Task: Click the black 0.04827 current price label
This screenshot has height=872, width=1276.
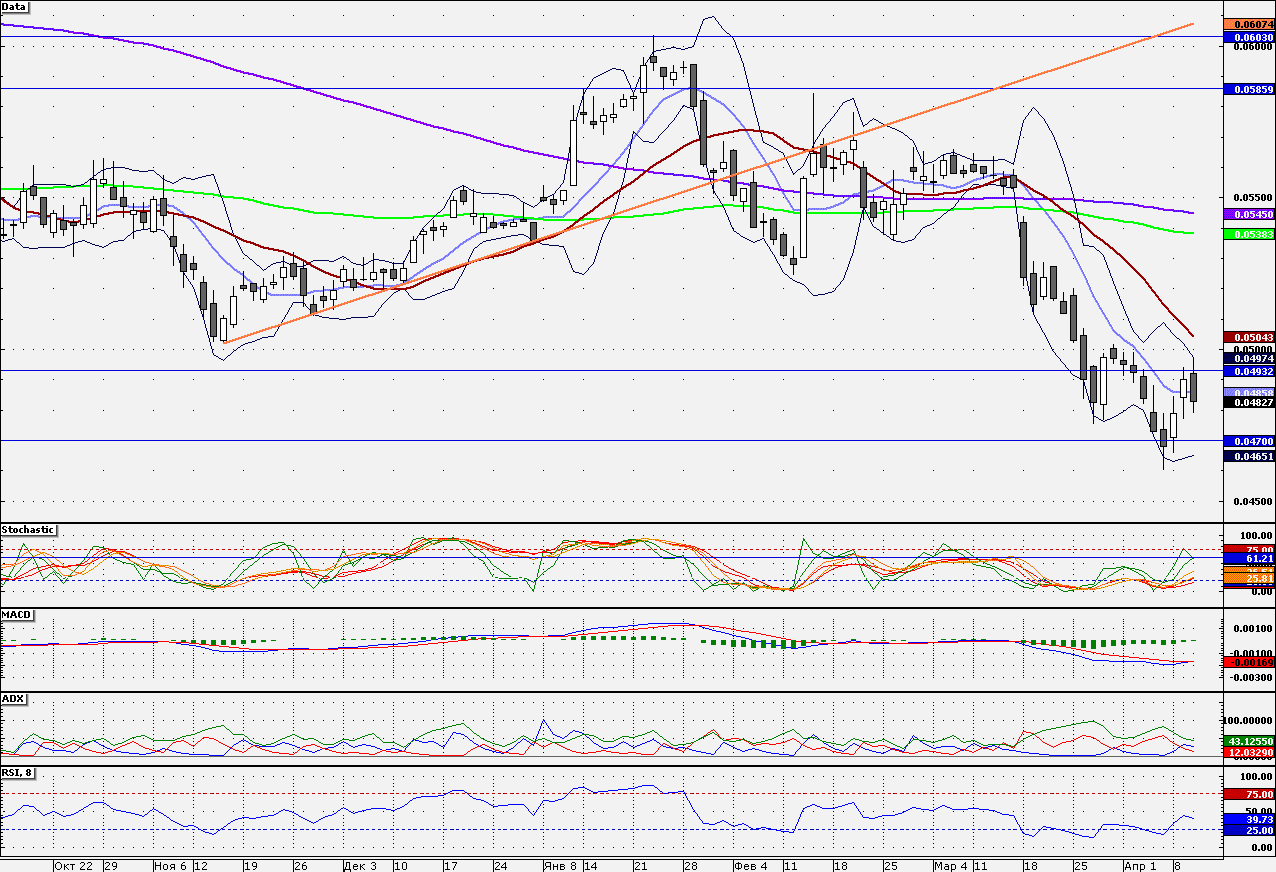Action: [x=1249, y=402]
